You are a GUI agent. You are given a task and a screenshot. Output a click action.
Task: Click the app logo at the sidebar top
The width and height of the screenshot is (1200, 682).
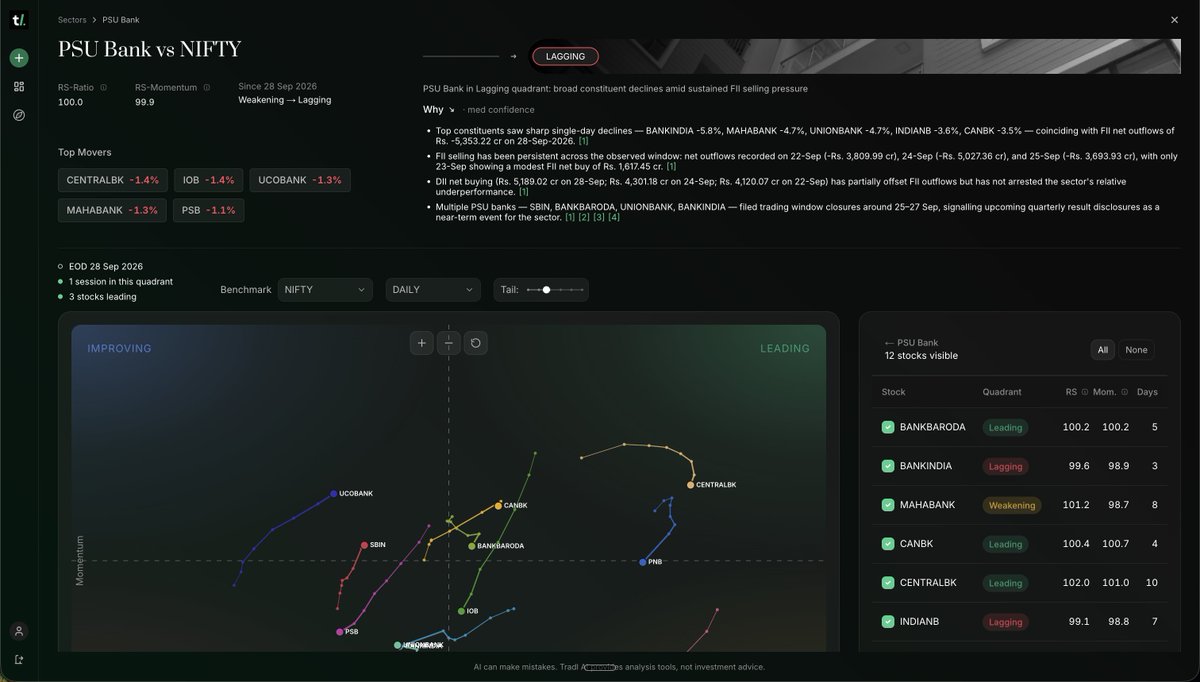point(19,20)
